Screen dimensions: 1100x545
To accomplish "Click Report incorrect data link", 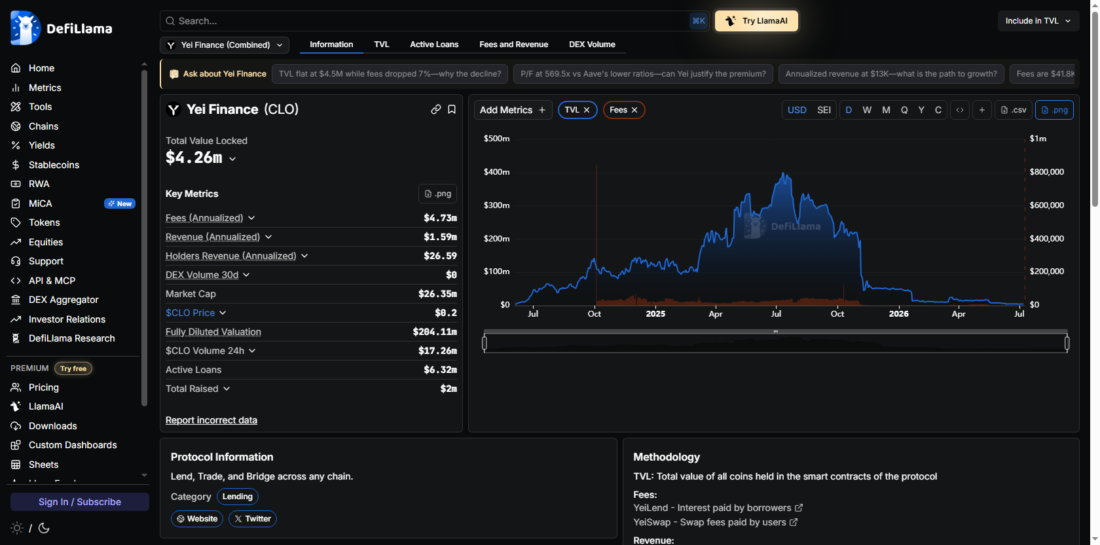I will coord(211,420).
